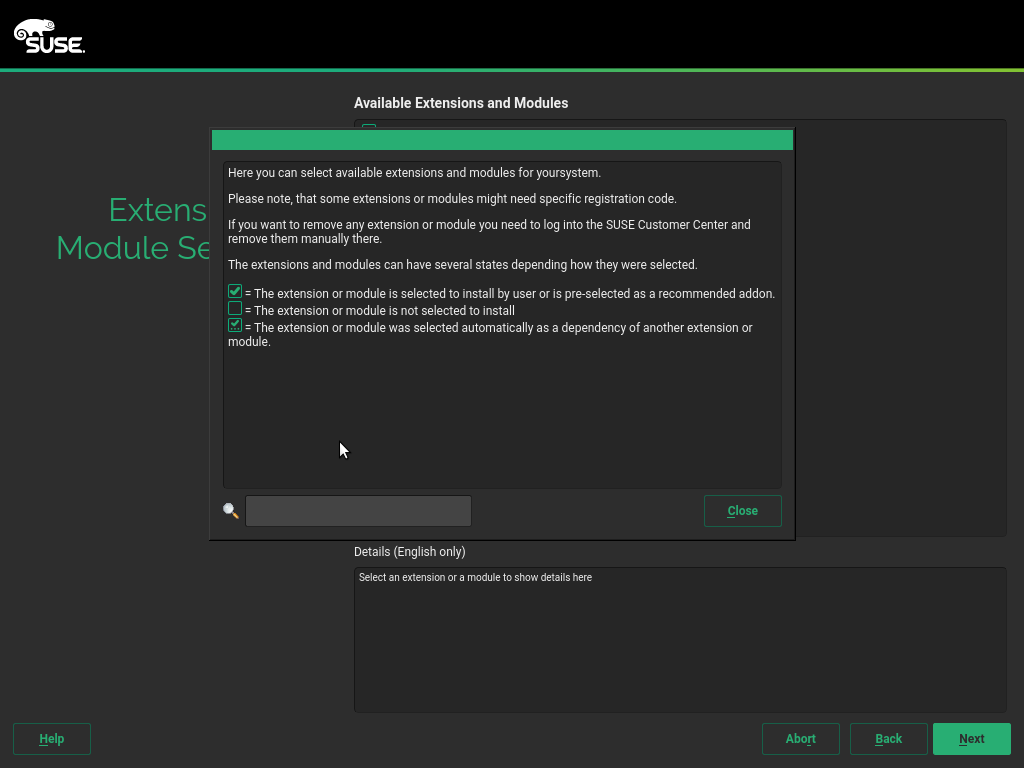1024x768 pixels.
Task: Proceed with the Next button
Action: [971, 739]
